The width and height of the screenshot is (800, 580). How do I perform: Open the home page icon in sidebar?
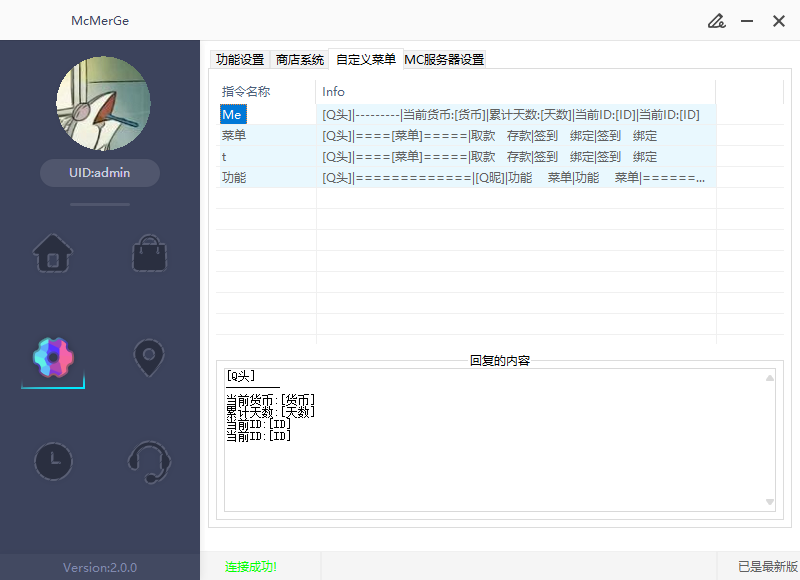tap(53, 253)
